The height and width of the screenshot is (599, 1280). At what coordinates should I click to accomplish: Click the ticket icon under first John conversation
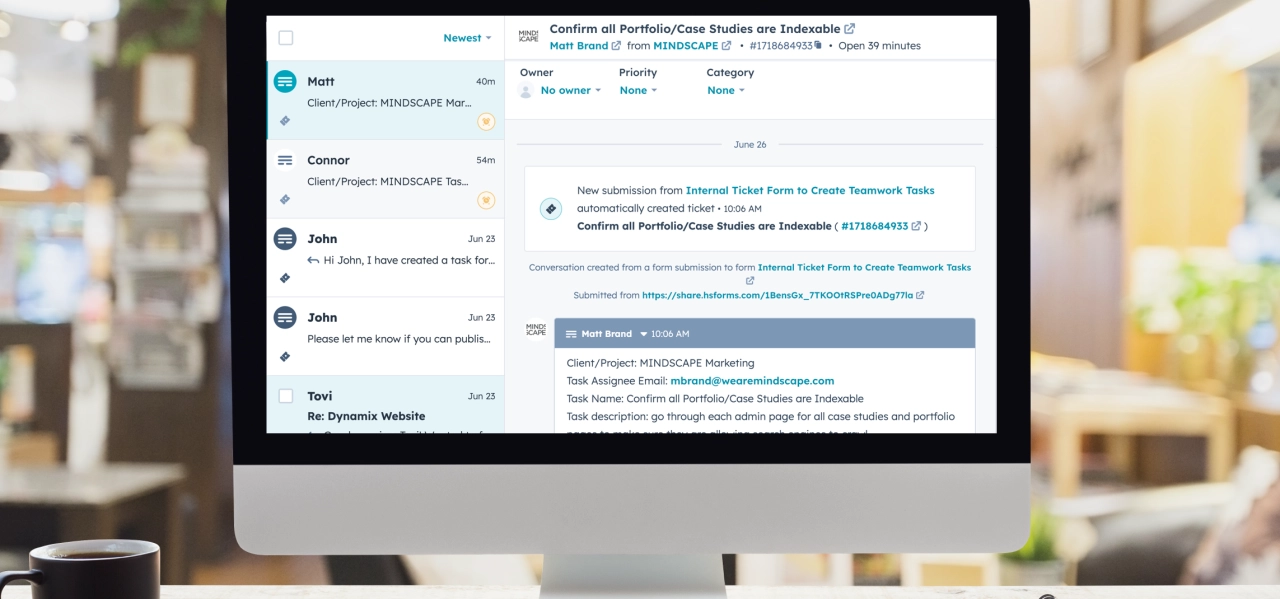(285, 278)
